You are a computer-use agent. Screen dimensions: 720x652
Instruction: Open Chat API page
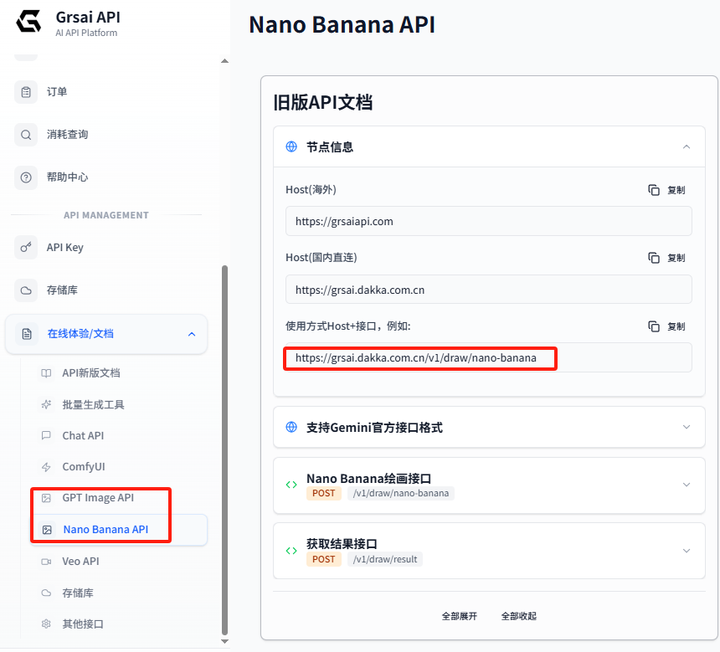pyautogui.click(x=83, y=435)
